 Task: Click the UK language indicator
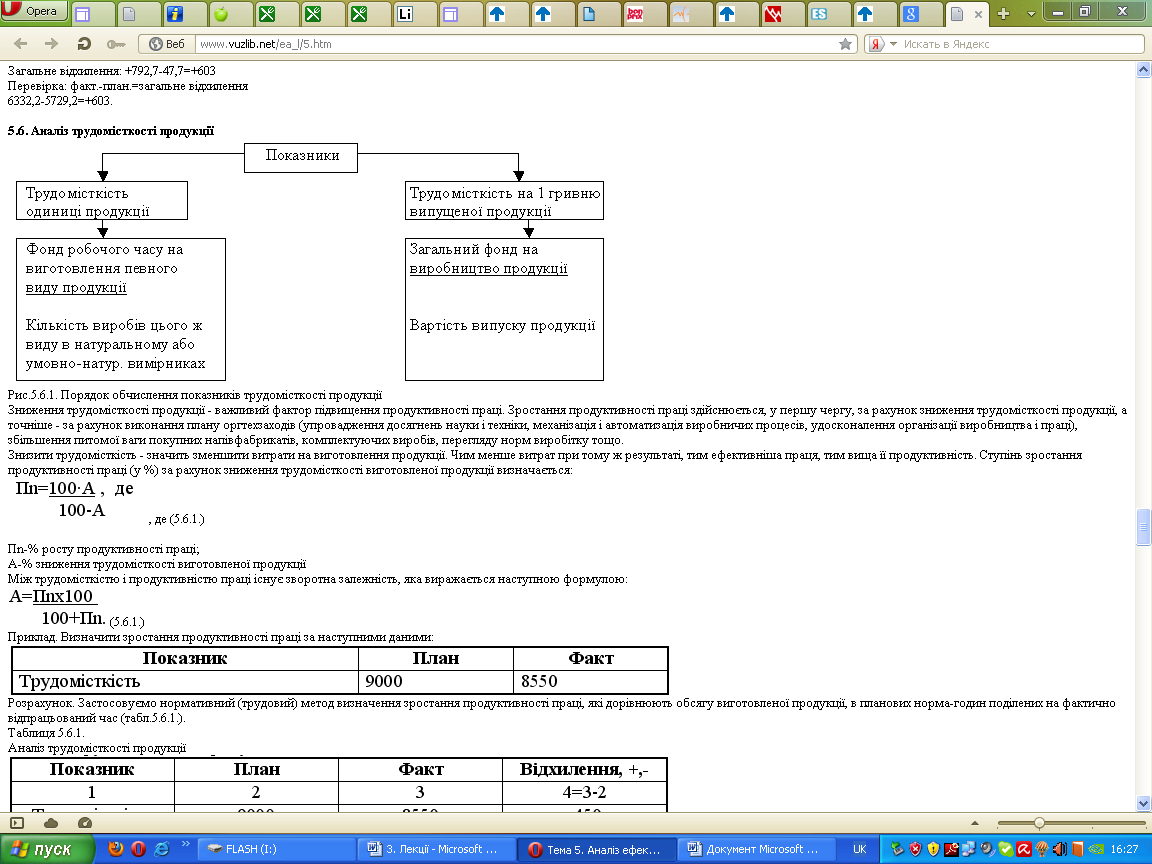[860, 849]
